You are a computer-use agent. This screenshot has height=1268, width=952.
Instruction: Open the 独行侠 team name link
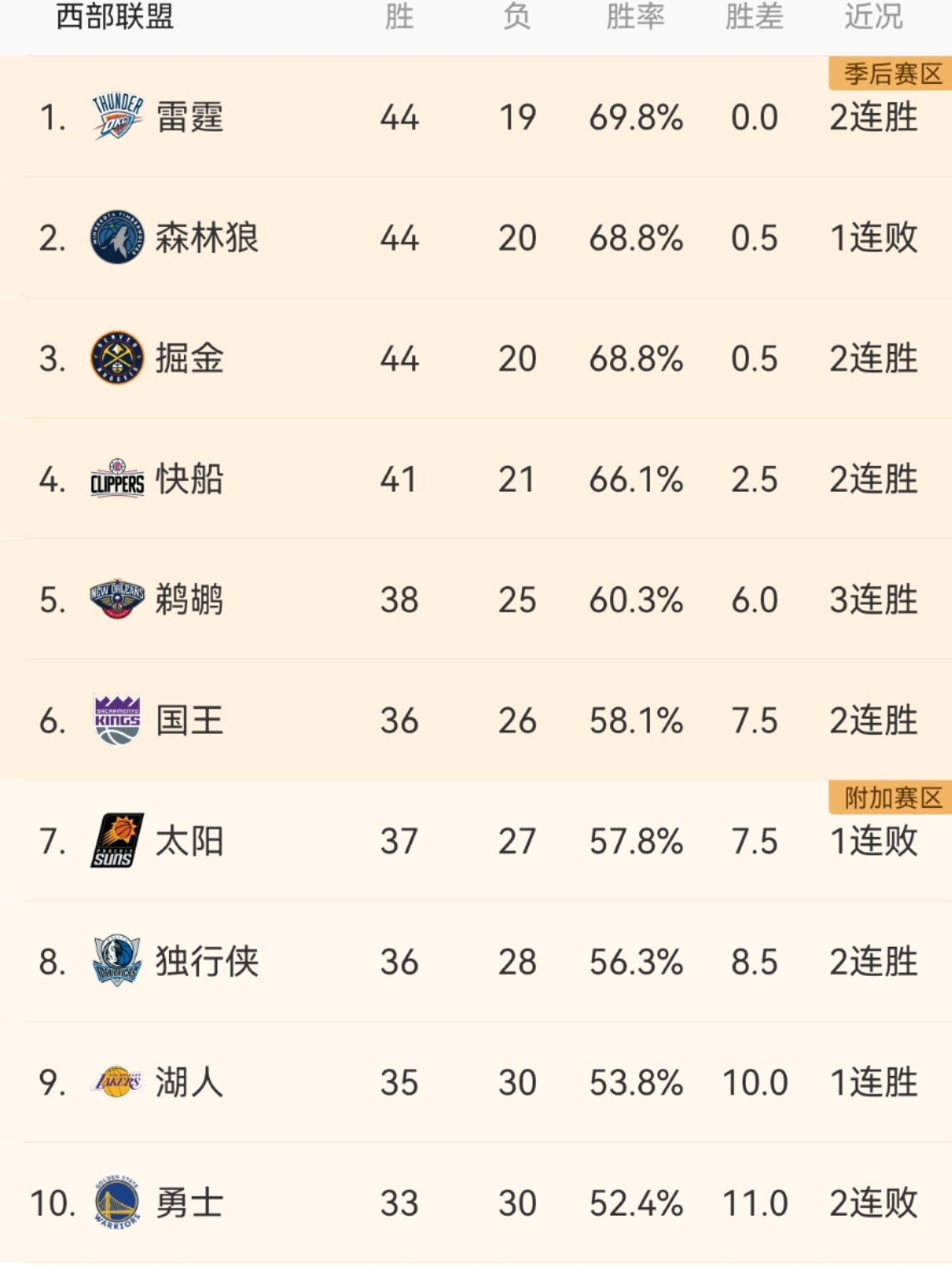pos(207,962)
